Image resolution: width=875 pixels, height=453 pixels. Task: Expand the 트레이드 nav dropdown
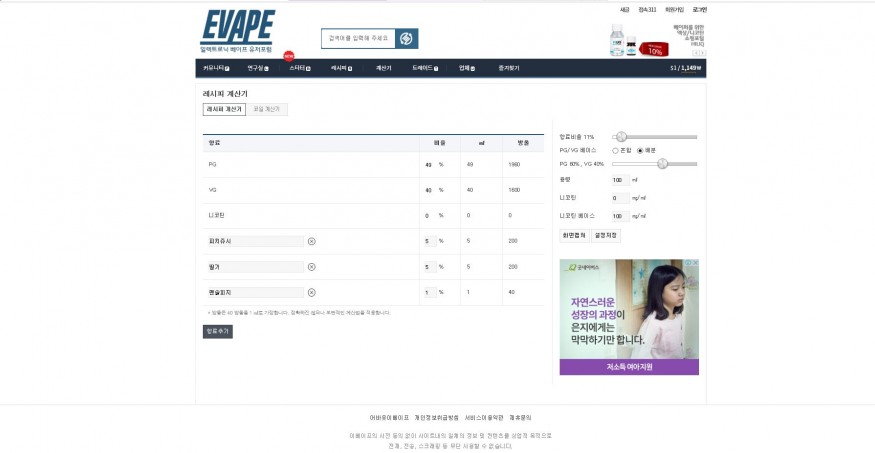pyautogui.click(x=425, y=68)
